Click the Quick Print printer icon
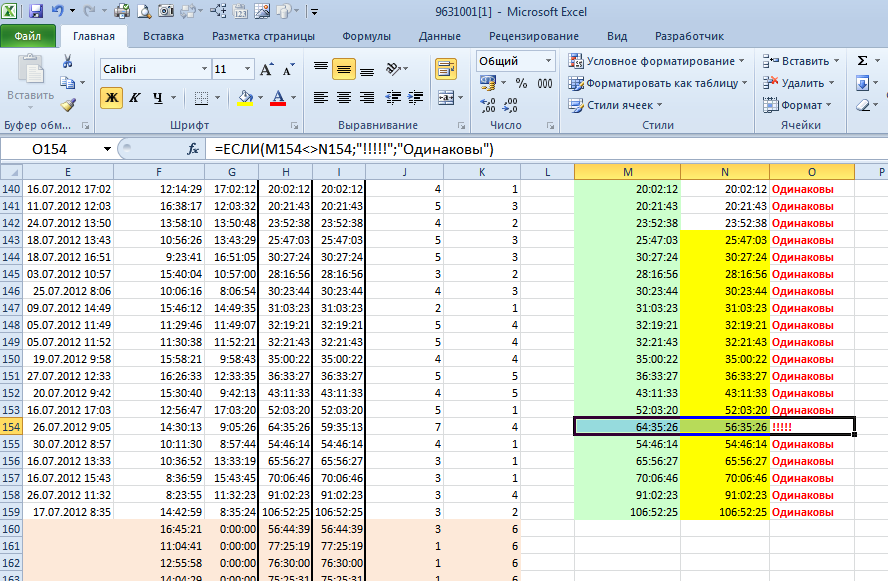 coord(122,11)
